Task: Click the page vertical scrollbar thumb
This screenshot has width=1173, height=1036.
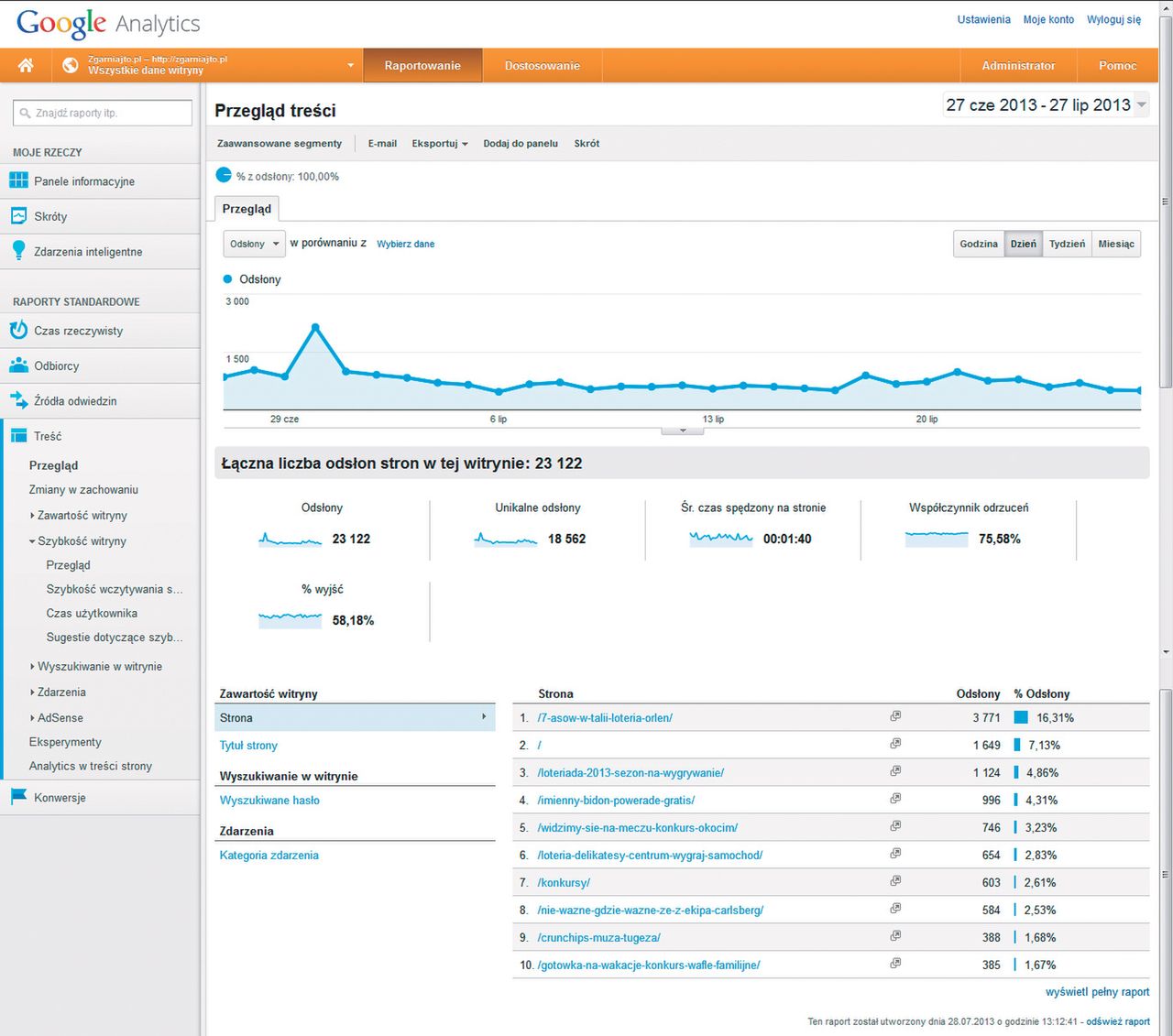Action: click(x=1165, y=202)
